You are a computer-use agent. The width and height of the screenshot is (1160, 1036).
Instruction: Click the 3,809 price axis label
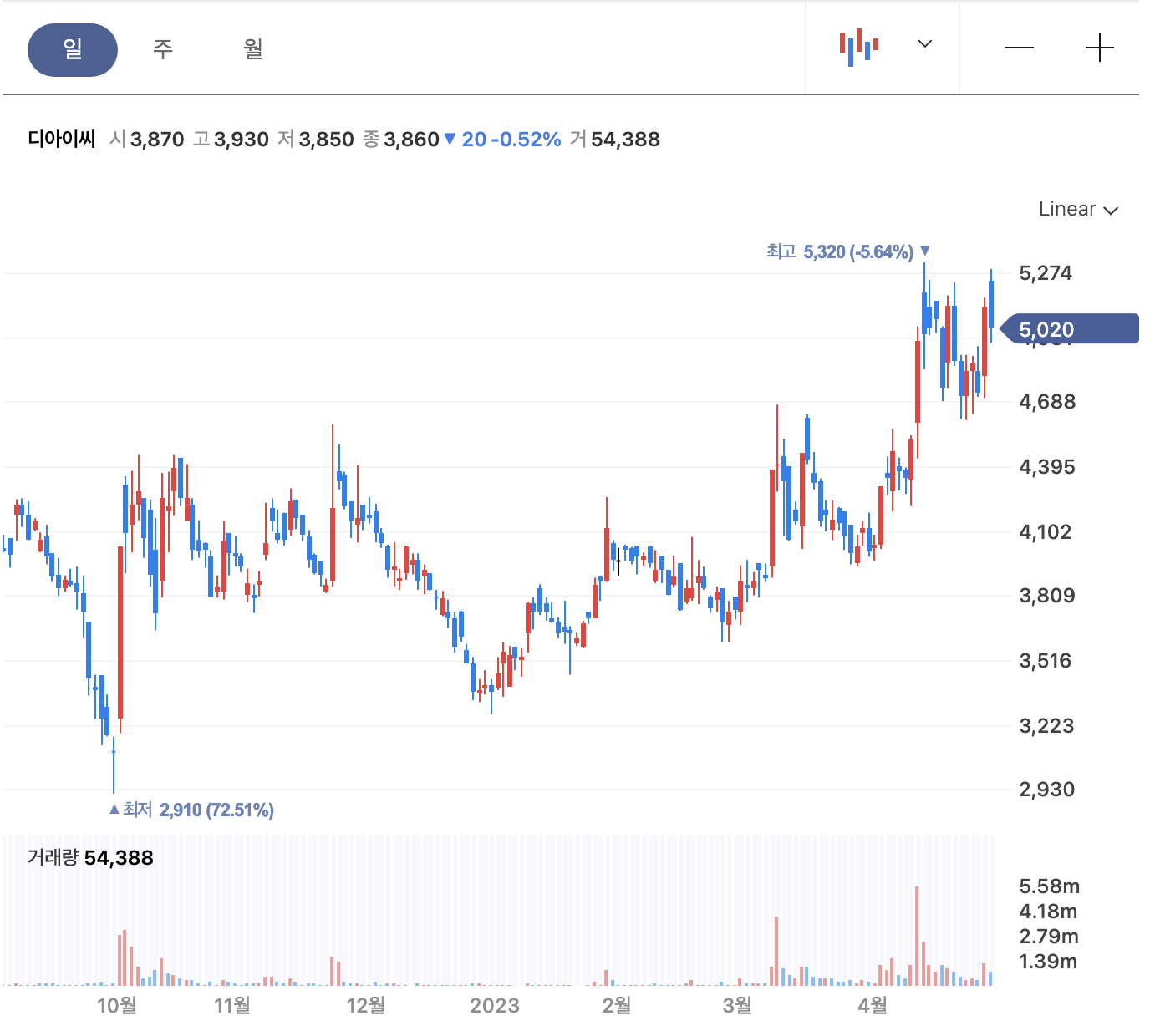1047,596
